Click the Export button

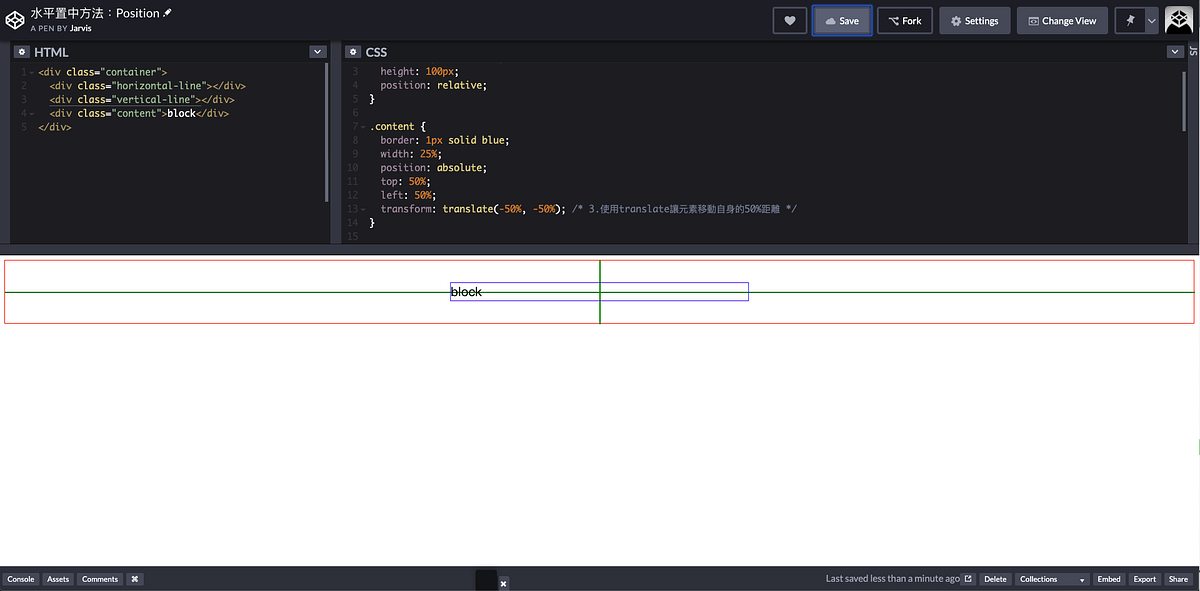click(x=1145, y=579)
